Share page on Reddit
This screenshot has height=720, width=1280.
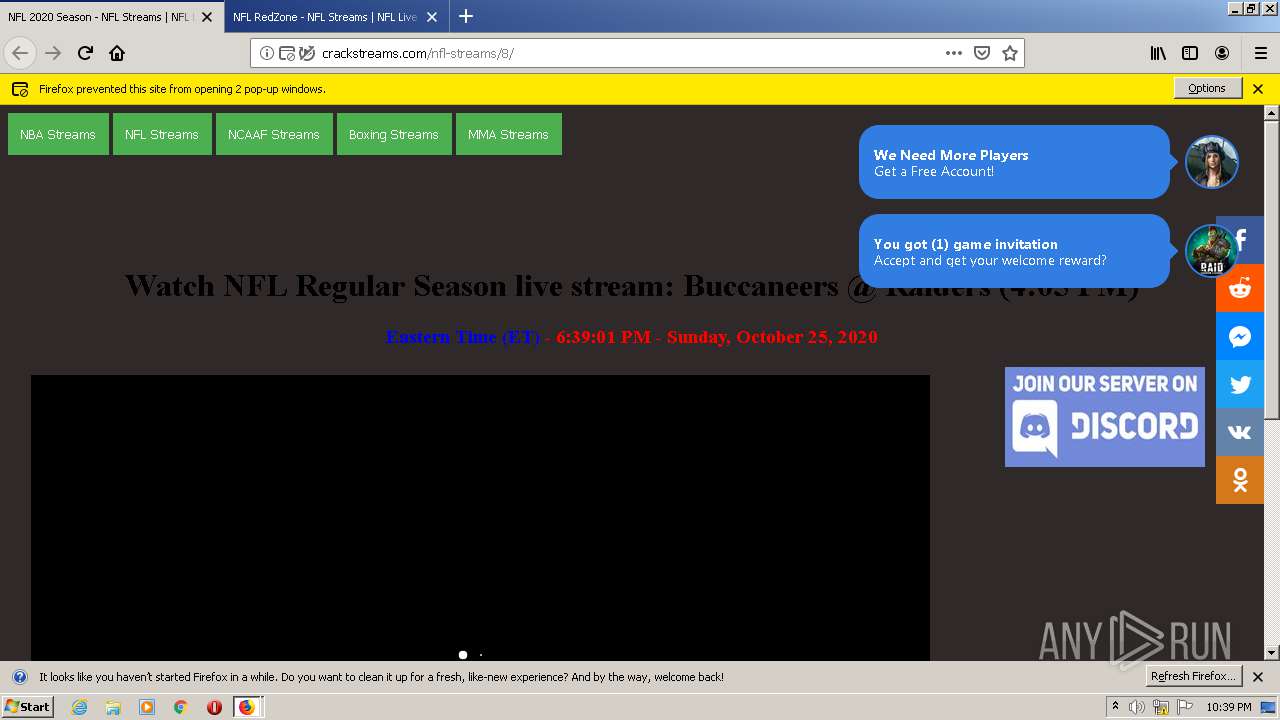(1240, 288)
